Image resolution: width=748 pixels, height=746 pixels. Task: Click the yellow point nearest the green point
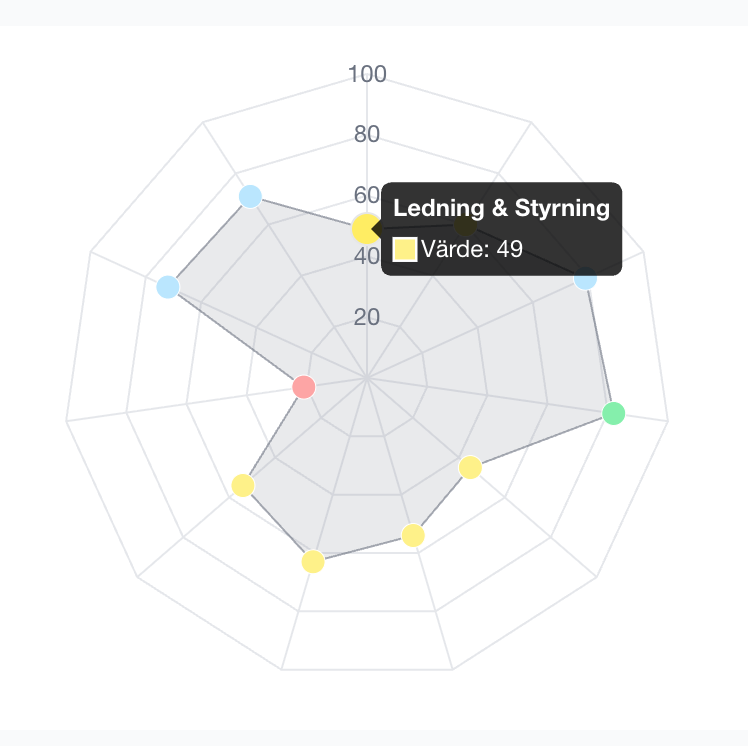[470, 467]
